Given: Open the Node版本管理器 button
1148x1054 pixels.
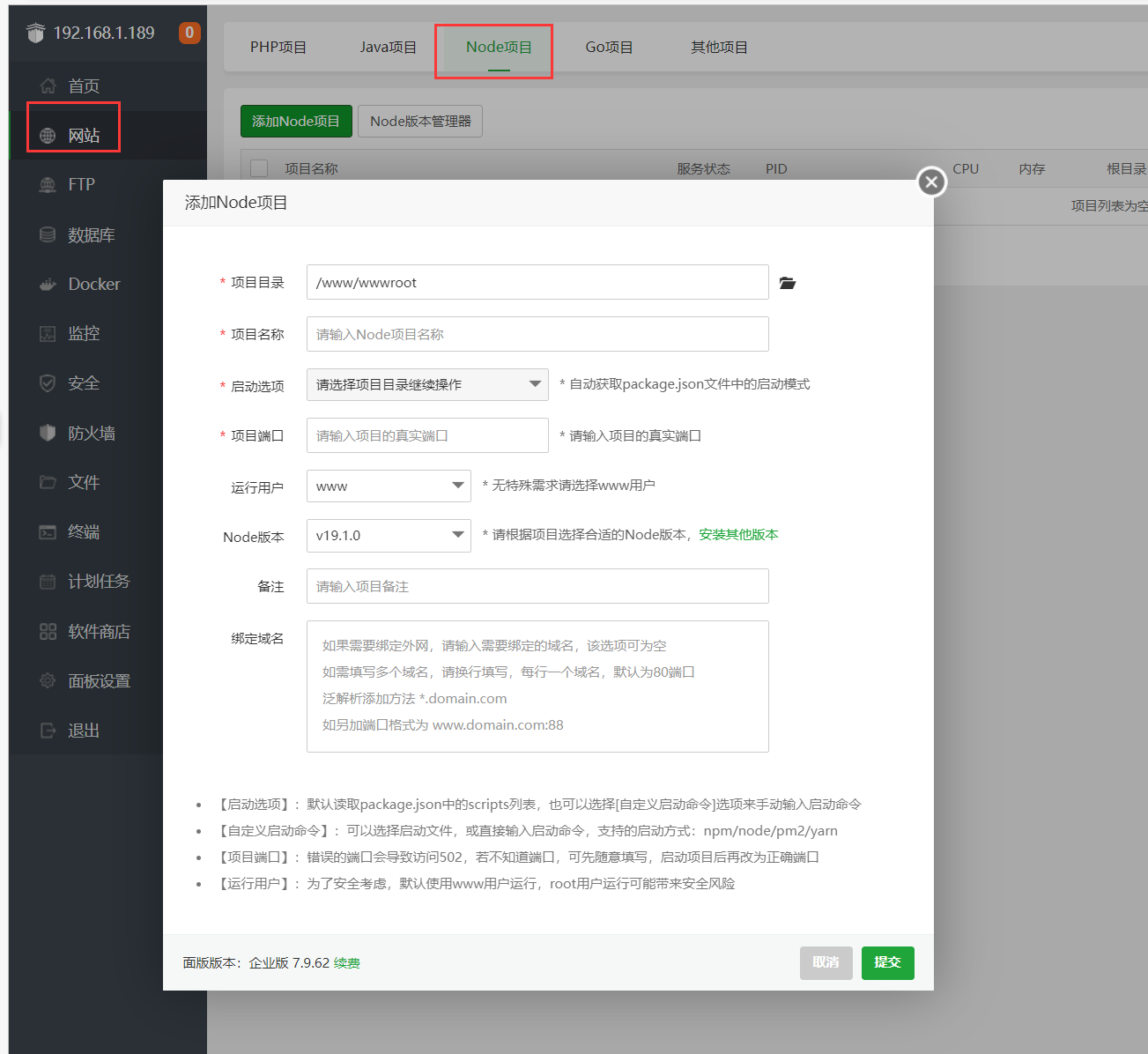Looking at the screenshot, I should (420, 122).
